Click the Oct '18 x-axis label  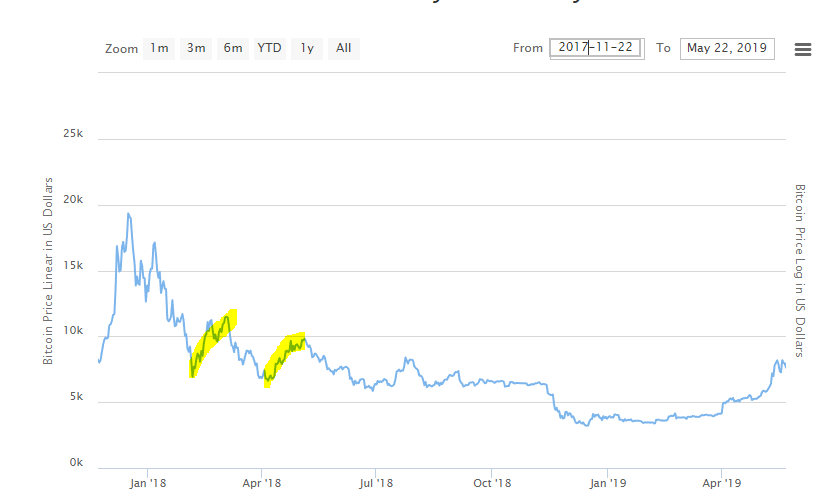pyautogui.click(x=491, y=483)
